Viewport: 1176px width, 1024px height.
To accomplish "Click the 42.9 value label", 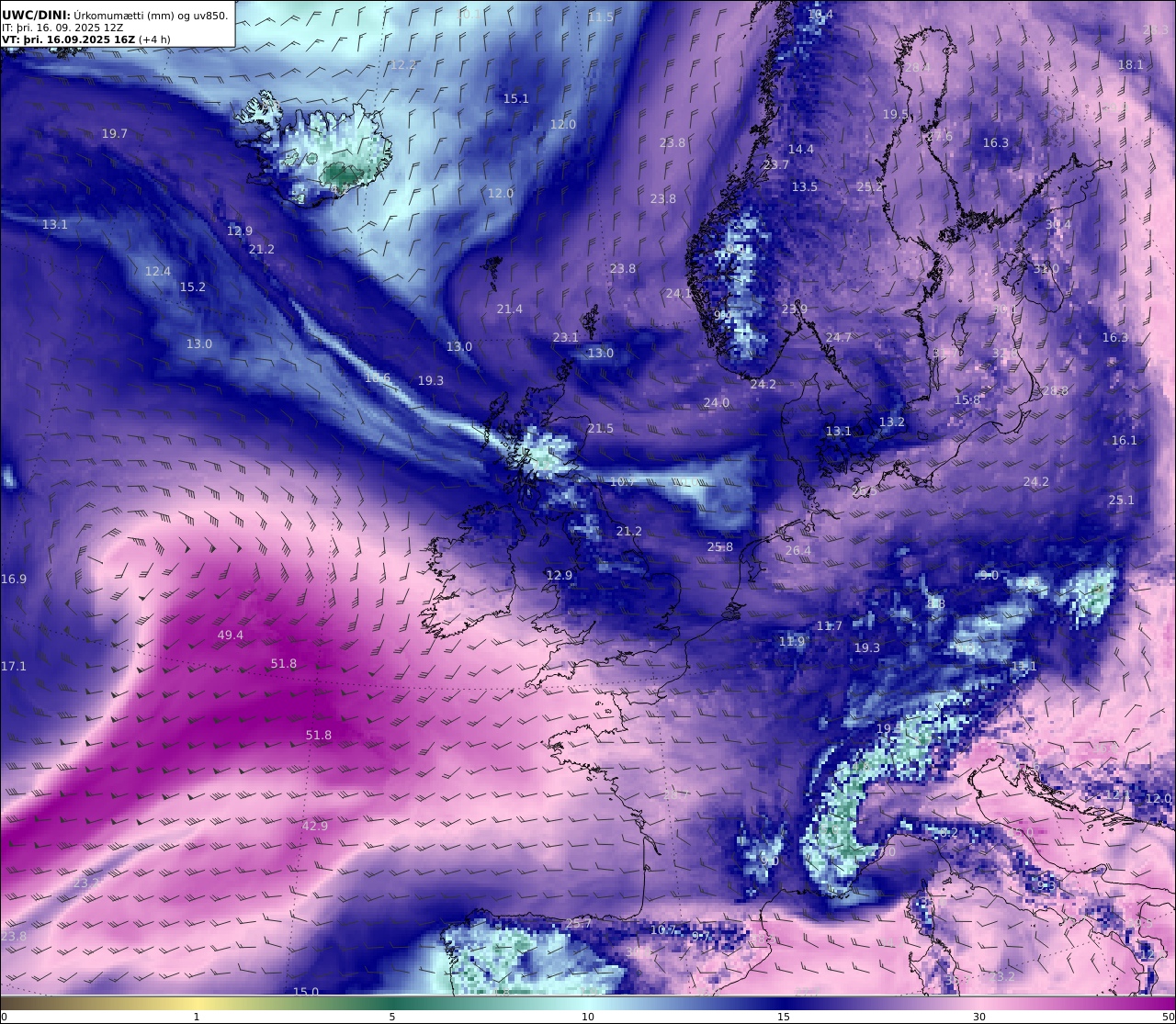I will point(315,826).
